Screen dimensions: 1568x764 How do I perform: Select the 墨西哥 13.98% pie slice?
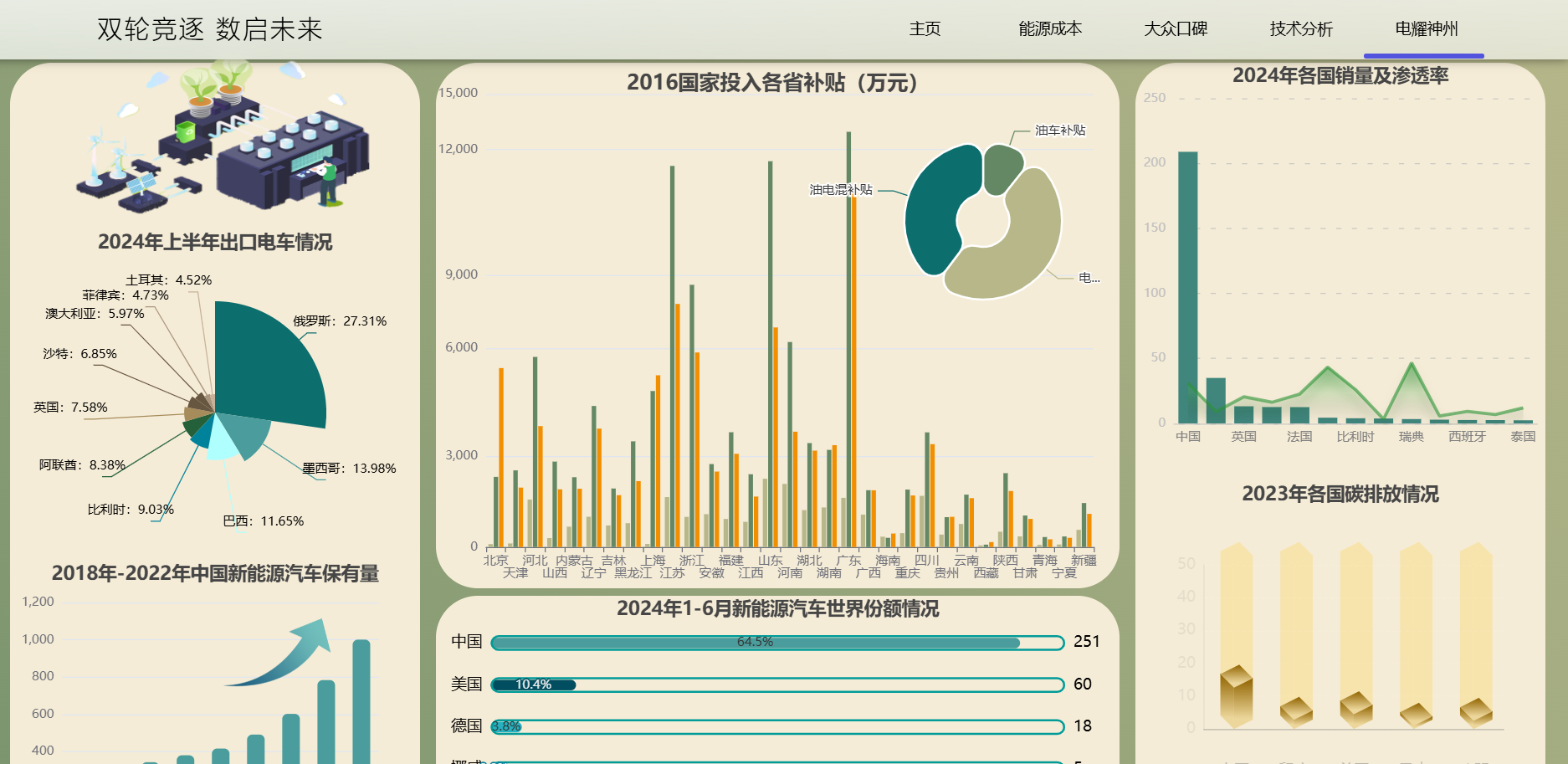[247, 433]
